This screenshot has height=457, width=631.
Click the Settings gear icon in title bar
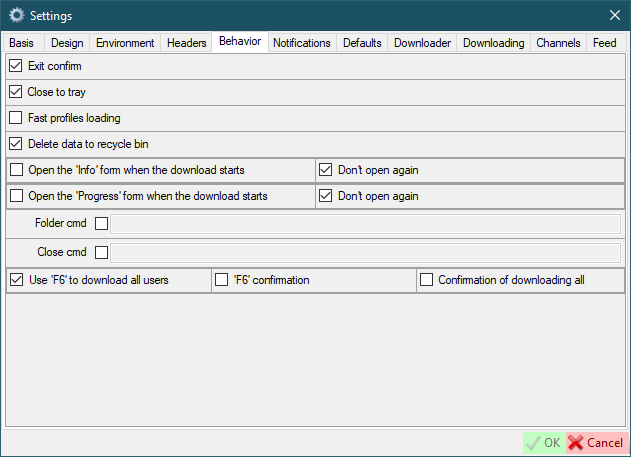(x=16, y=16)
